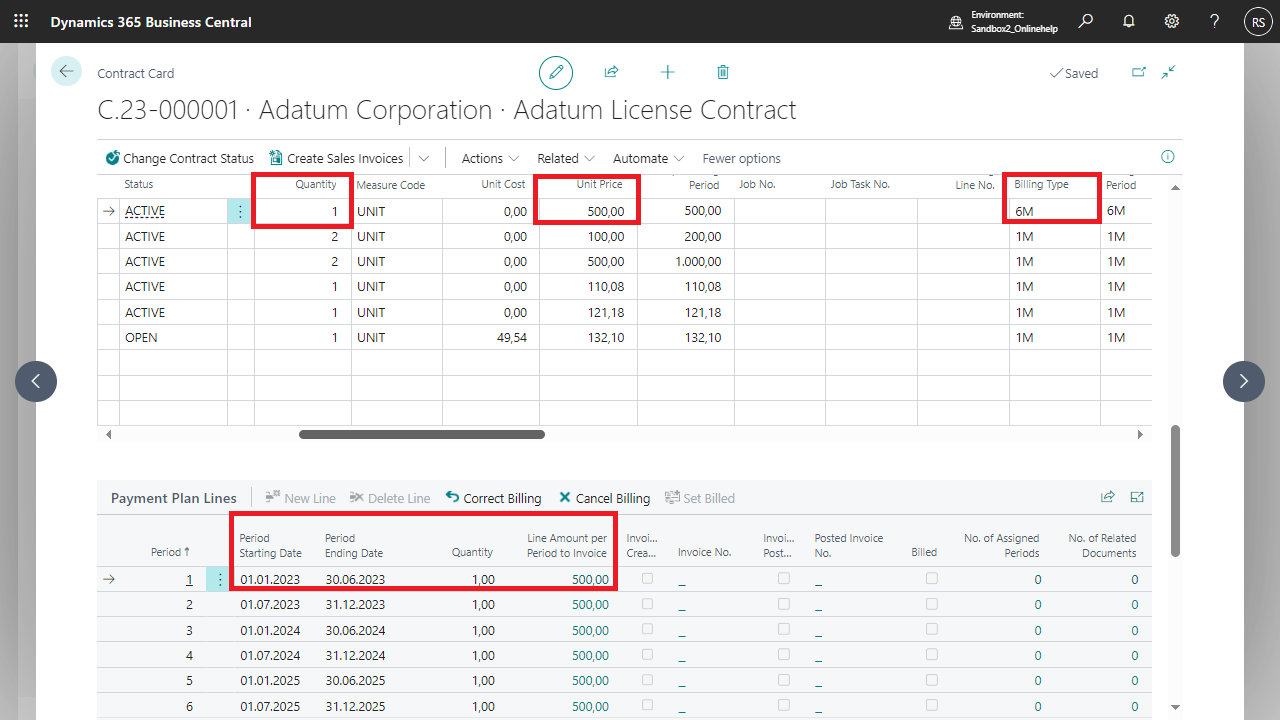Click the pencil edit icon

coord(556,73)
